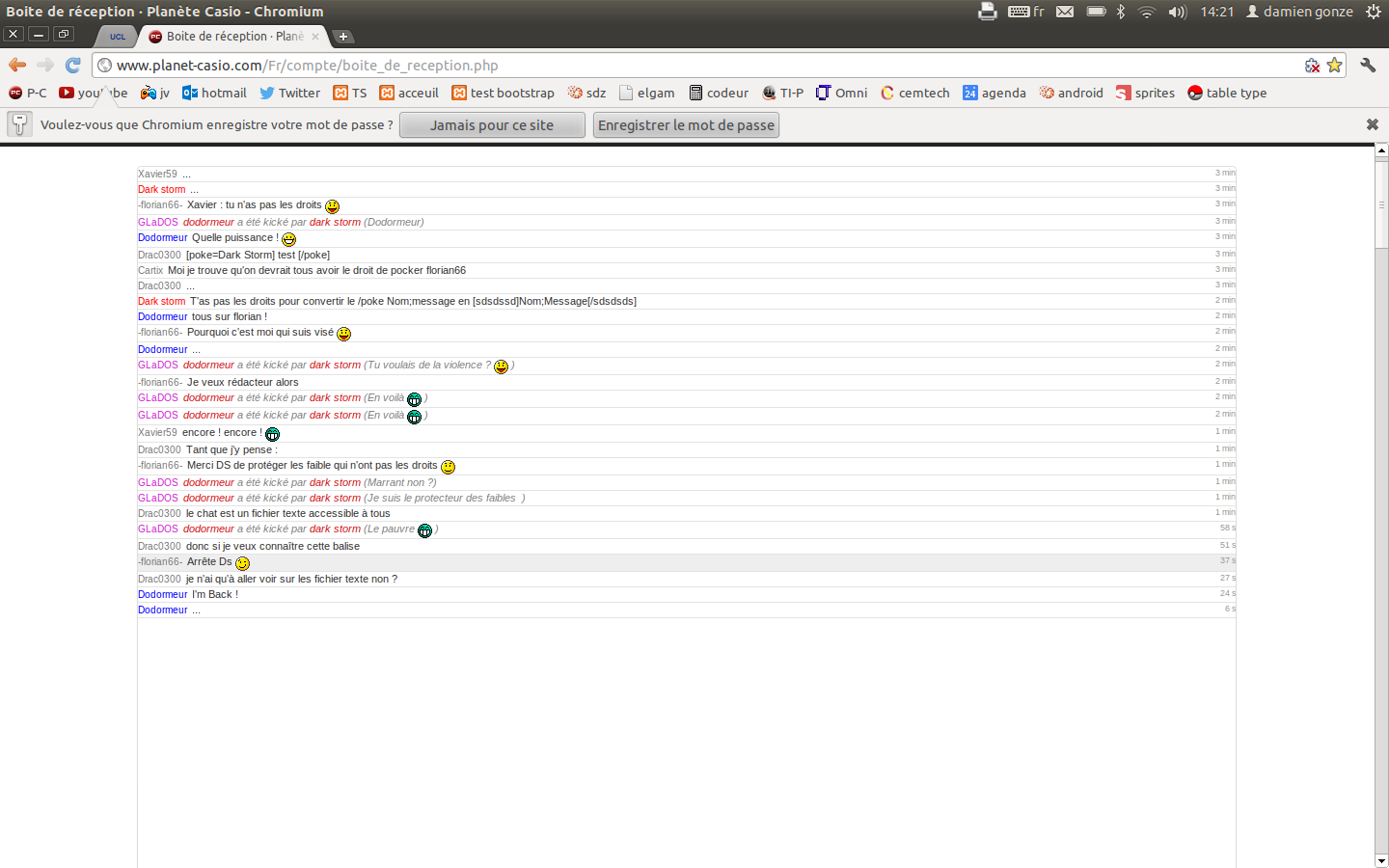The height and width of the screenshot is (868, 1389).
Task: Click the message 'Arrête Ds'
Action: [209, 561]
